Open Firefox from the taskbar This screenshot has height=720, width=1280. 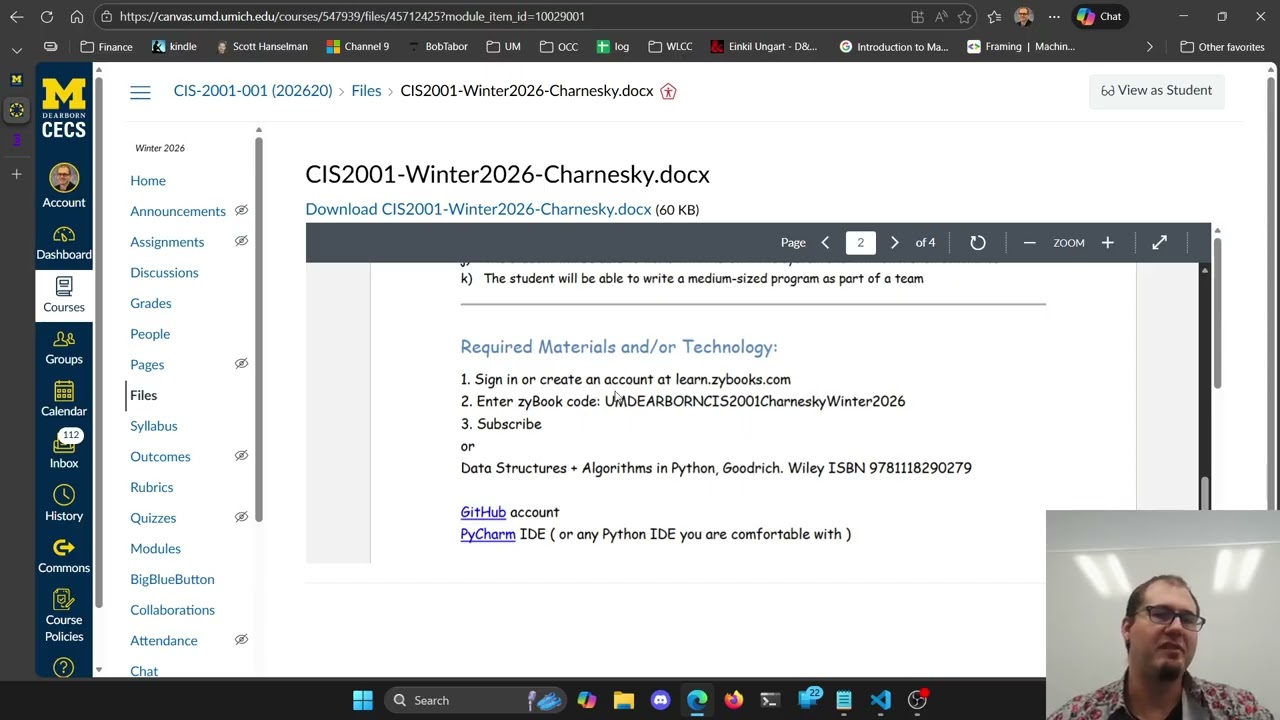pyautogui.click(x=734, y=700)
